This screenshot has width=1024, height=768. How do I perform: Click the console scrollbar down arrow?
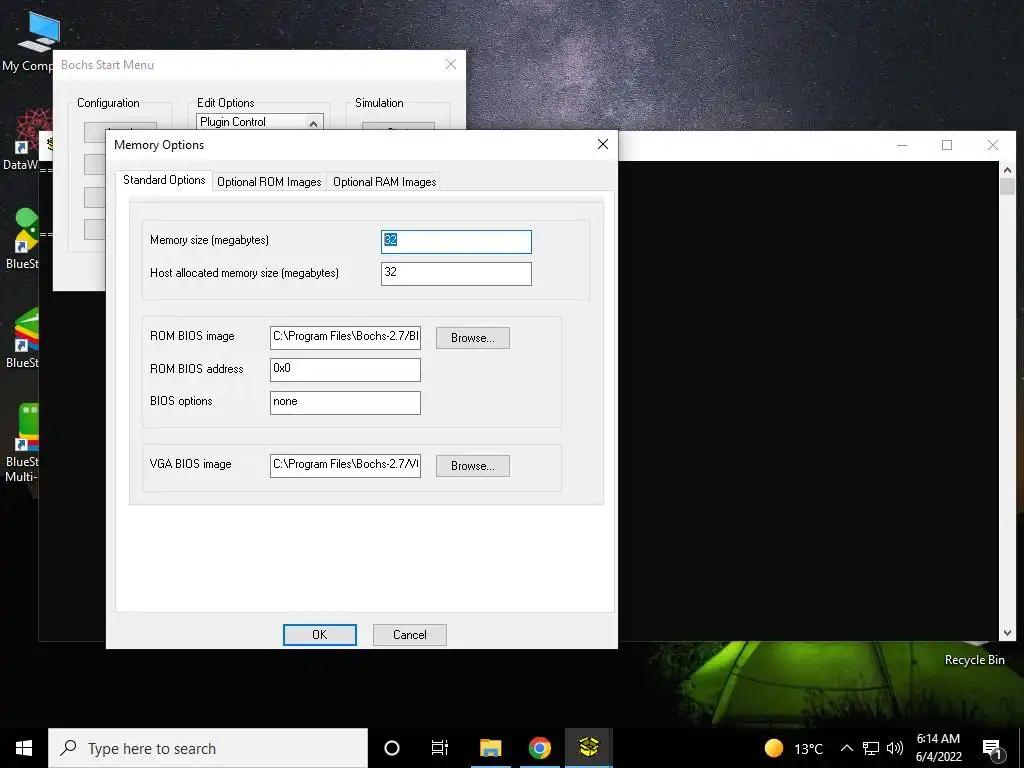[1007, 633]
